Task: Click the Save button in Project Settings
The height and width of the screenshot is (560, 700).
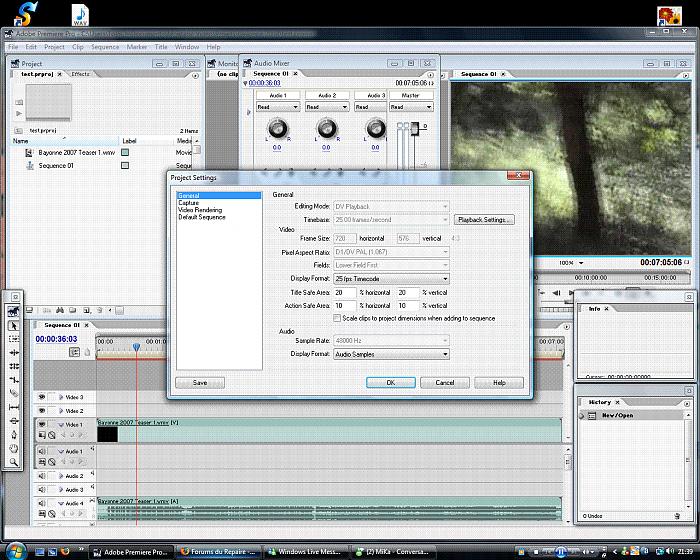Action: click(x=200, y=383)
